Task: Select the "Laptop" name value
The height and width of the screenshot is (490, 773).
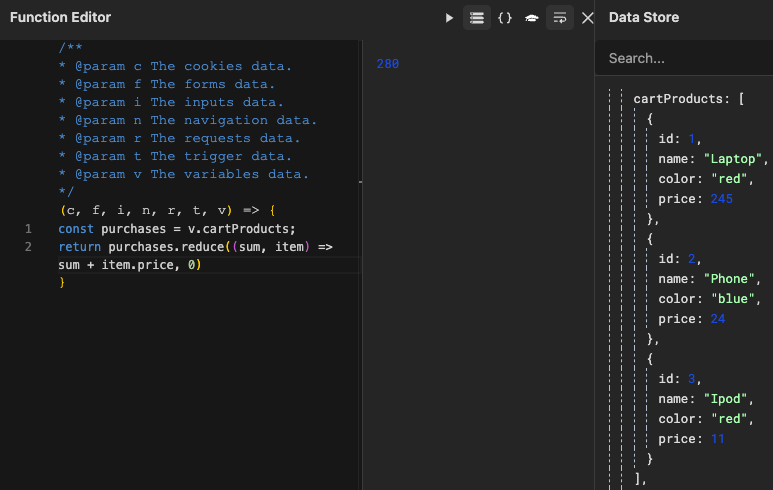Action: 733,159
